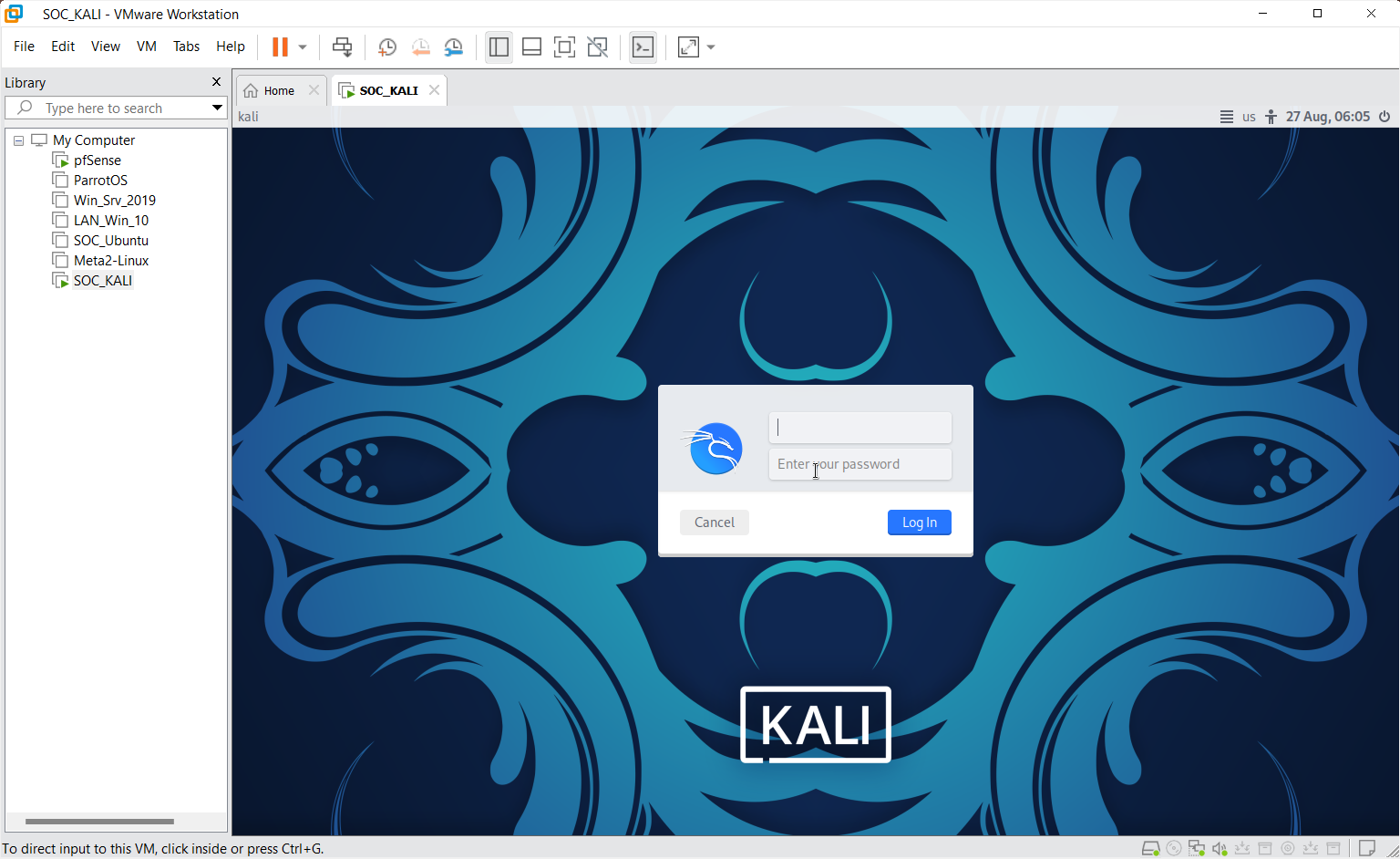Collapse the My Computer tree node
This screenshot has width=1400, height=859.
click(18, 140)
